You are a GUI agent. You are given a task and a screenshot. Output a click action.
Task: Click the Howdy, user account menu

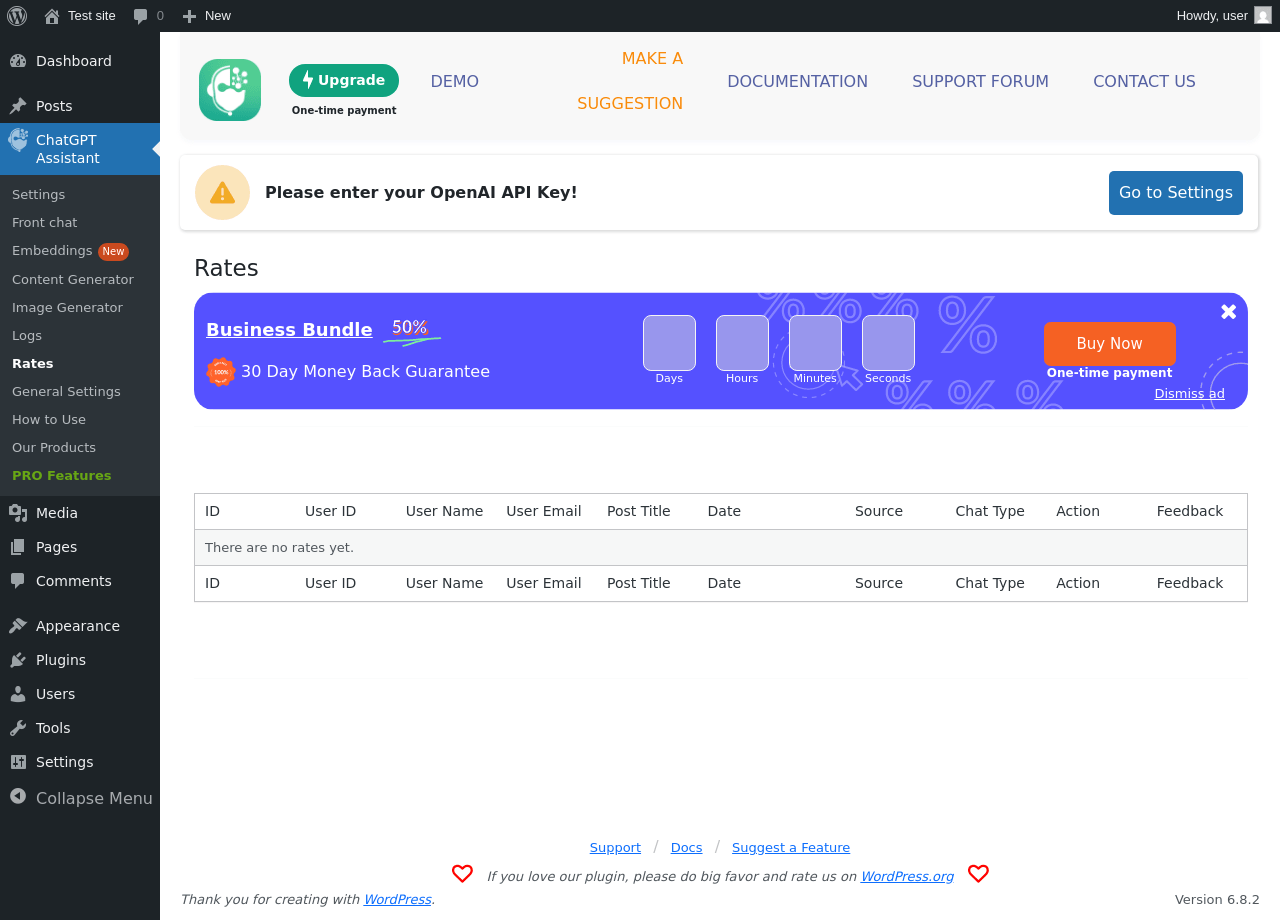pyautogui.click(x=1223, y=16)
